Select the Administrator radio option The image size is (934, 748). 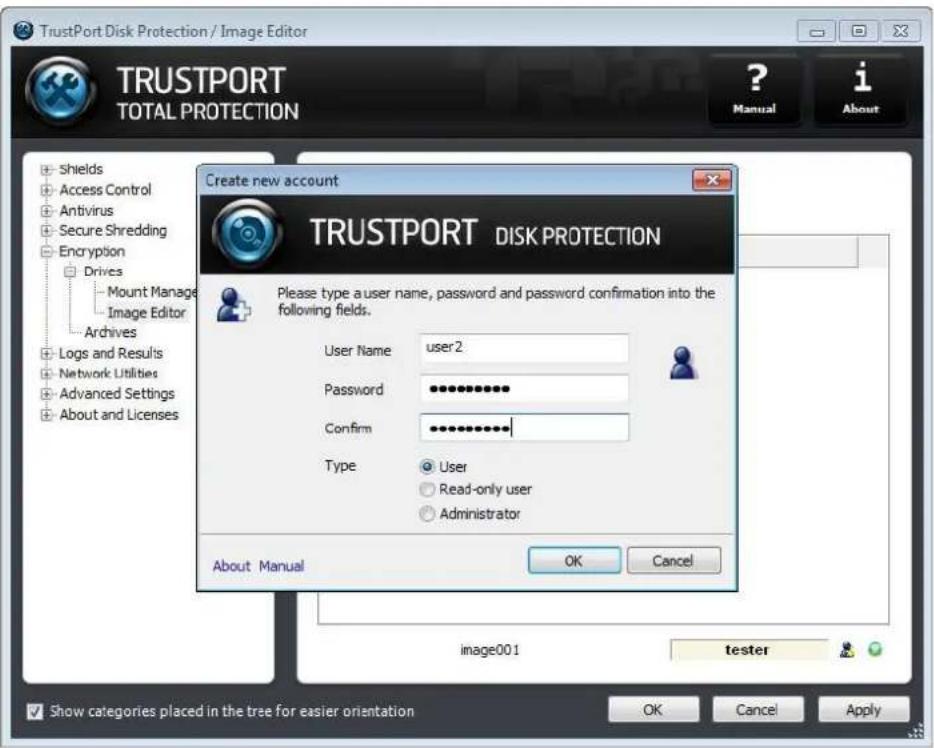(x=426, y=513)
